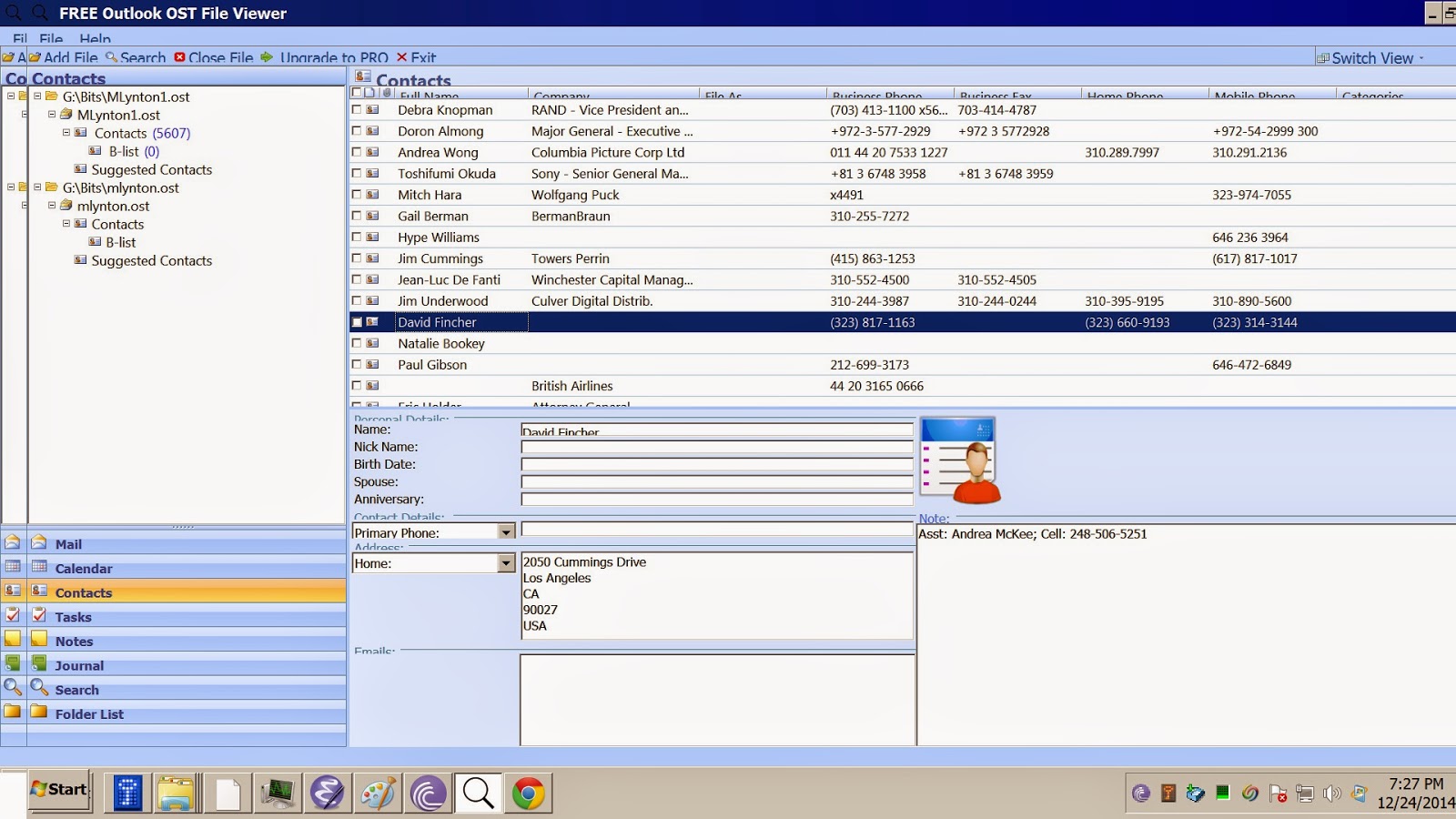1456x819 pixels.
Task: Open the Help menu
Action: 95,38
